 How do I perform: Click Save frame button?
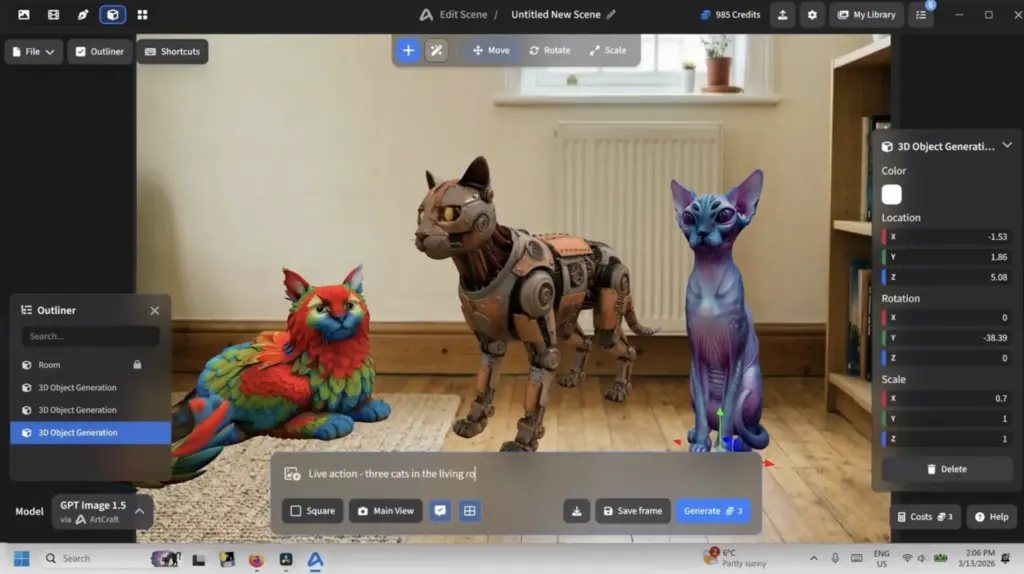632,511
